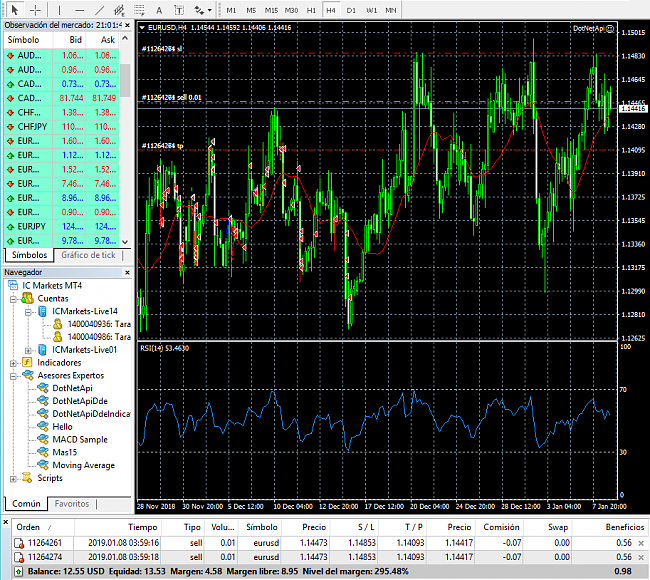Open the Gráfico de tick tab
Screen dimensions: 650x580
88,255
